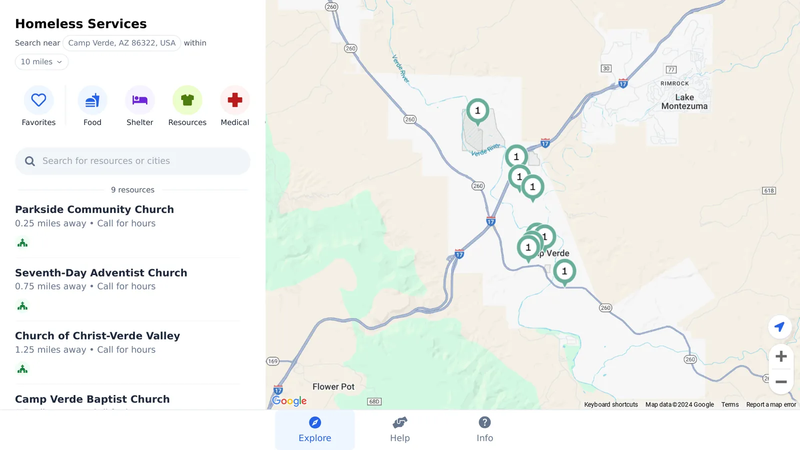Click the northernmost map marker pin
Image resolution: width=800 pixels, height=450 pixels.
478,112
